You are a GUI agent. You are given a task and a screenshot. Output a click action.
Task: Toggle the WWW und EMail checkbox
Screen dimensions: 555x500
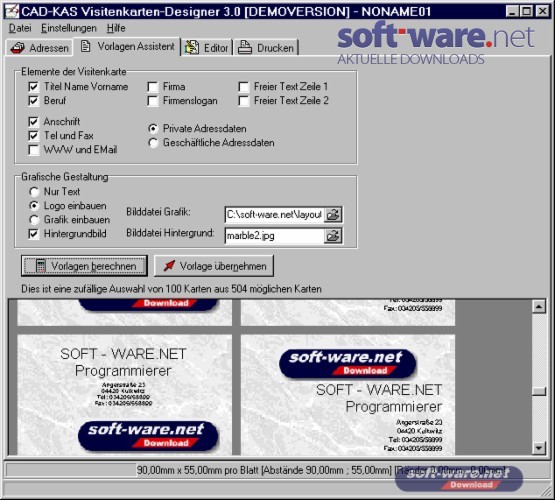tap(34, 150)
